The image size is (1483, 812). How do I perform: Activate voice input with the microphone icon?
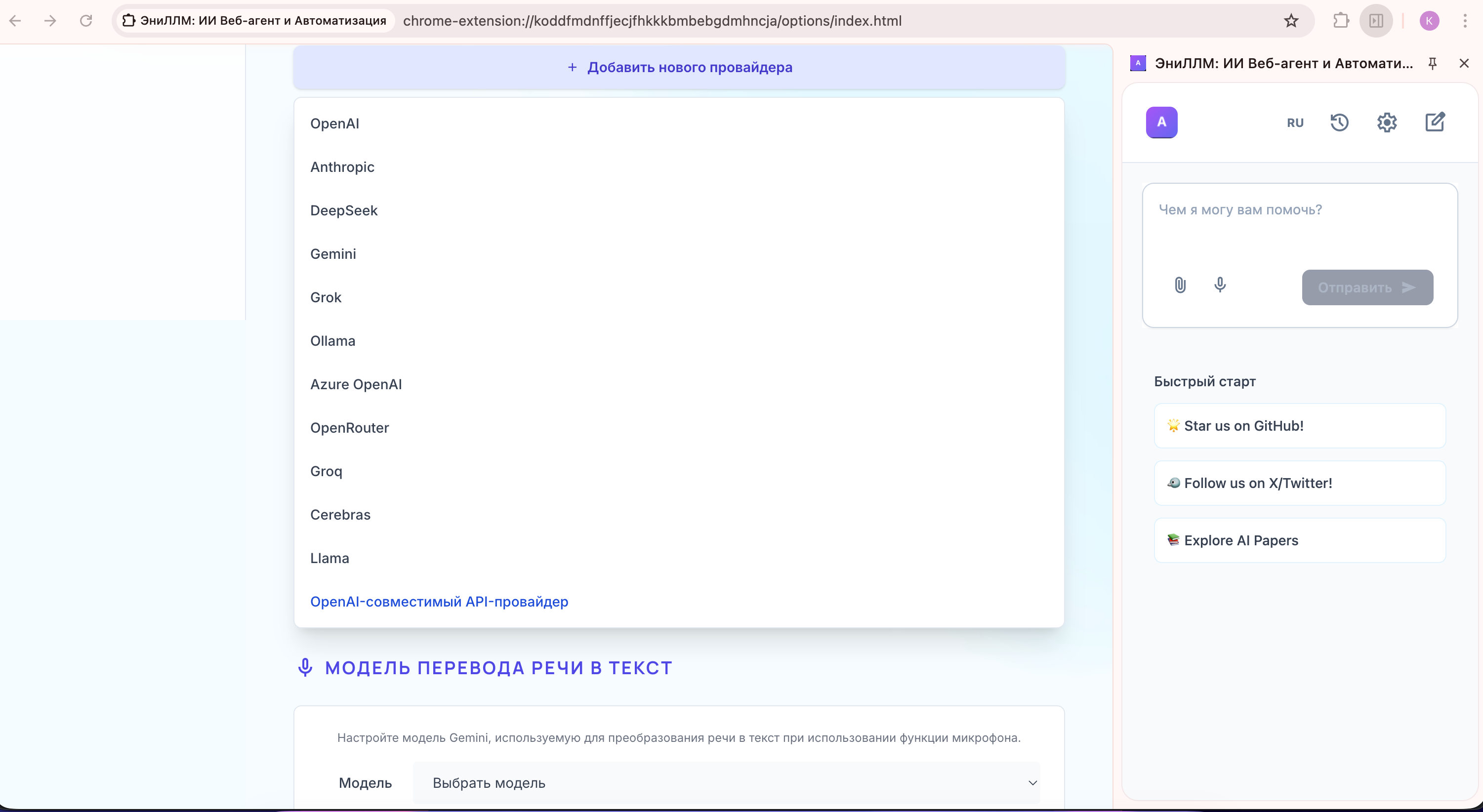click(1221, 285)
